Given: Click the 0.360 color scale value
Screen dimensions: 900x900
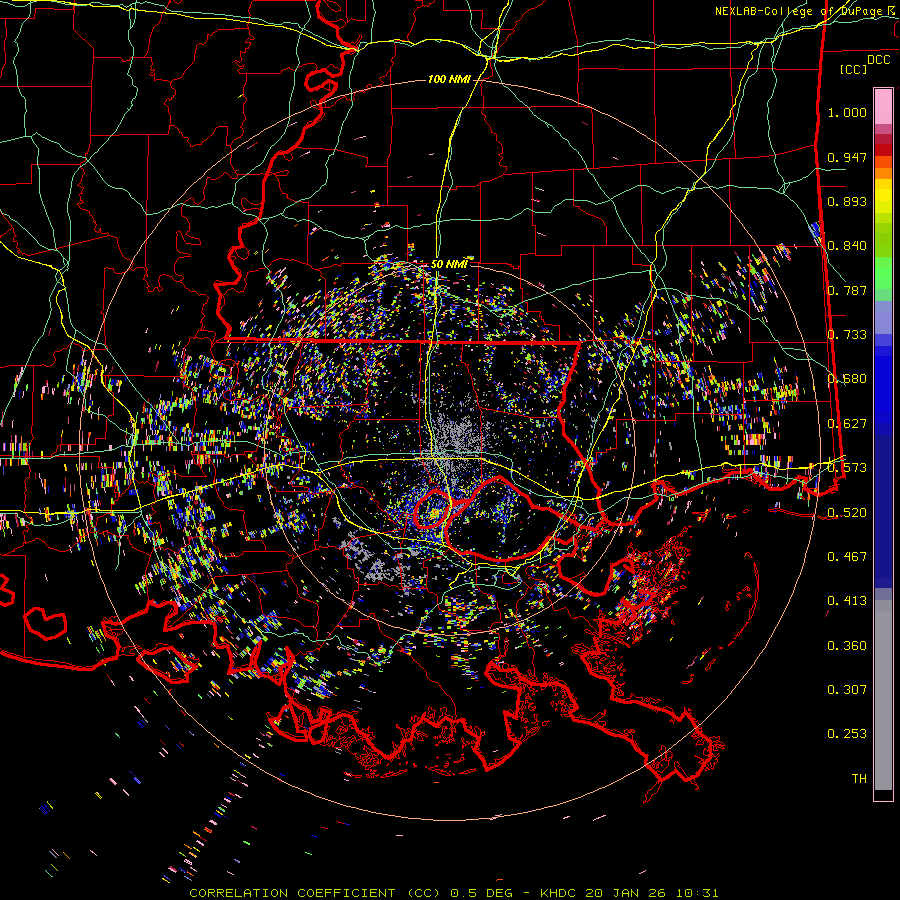Looking at the screenshot, I should click(847, 646).
